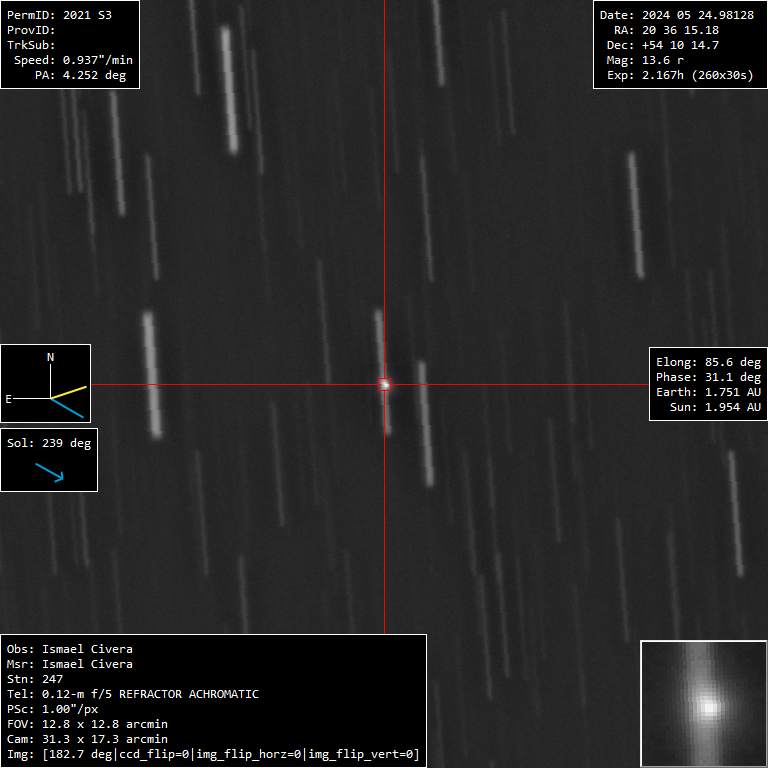Click the north label on the compass
Image resolution: width=768 pixels, height=768 pixels.
pyautogui.click(x=51, y=357)
